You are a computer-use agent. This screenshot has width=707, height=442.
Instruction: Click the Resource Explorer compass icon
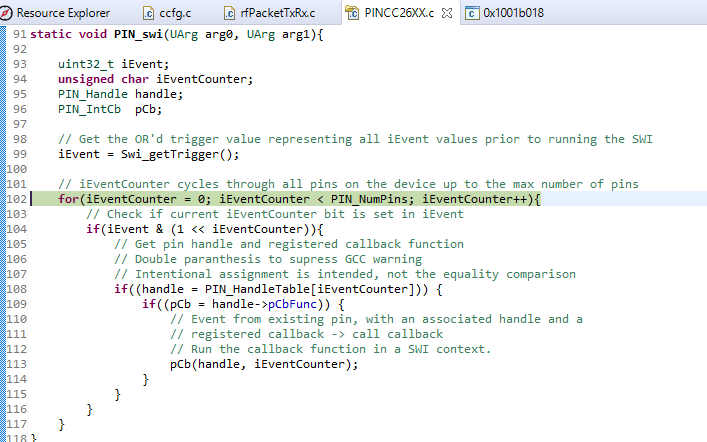[x=6, y=13]
